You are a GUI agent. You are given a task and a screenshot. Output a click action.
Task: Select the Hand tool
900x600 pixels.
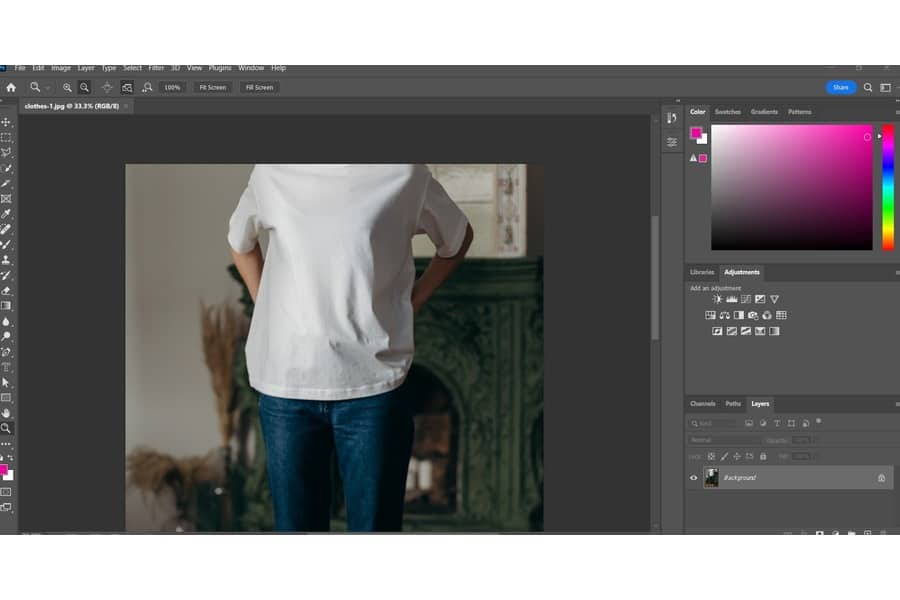(6, 413)
